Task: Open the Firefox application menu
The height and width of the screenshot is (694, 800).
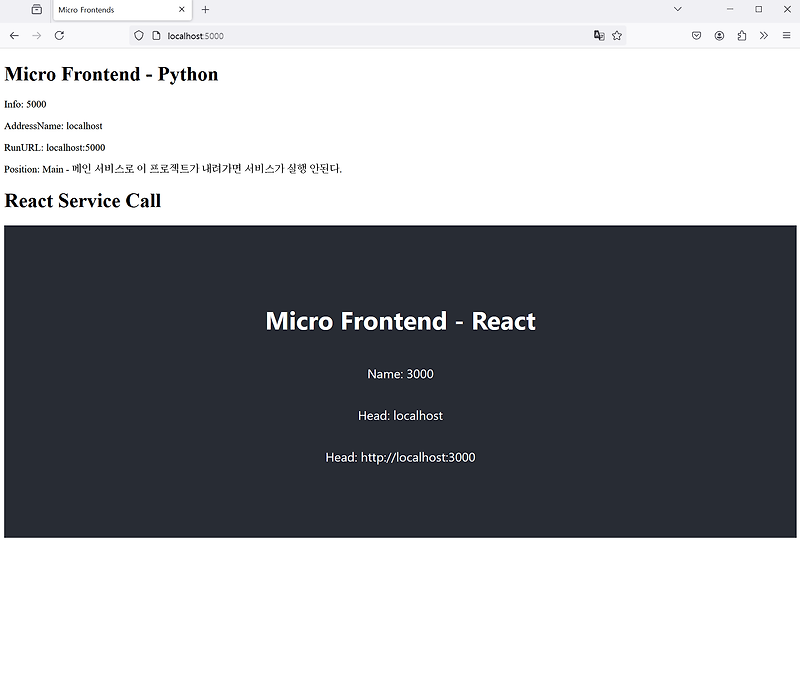Action: click(786, 35)
